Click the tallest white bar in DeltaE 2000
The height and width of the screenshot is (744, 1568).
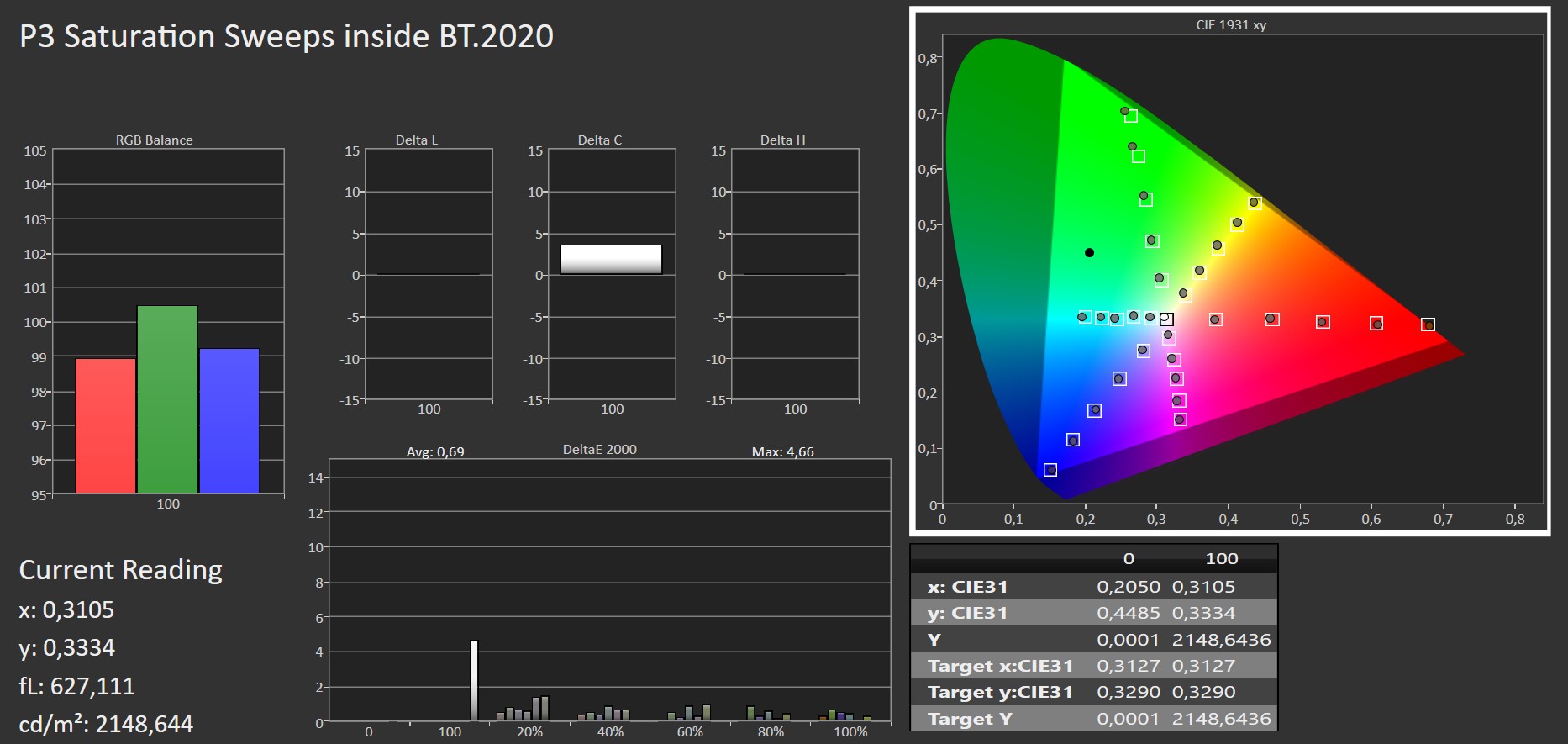(x=474, y=681)
